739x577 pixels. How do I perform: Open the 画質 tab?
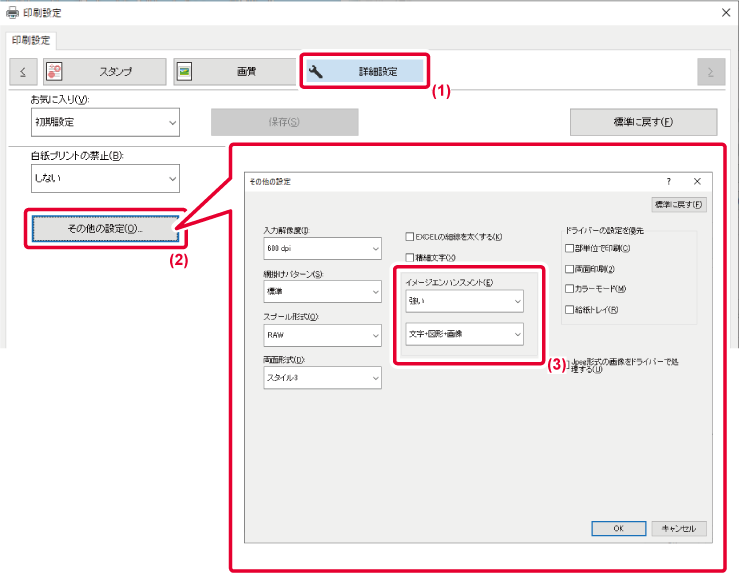point(235,72)
